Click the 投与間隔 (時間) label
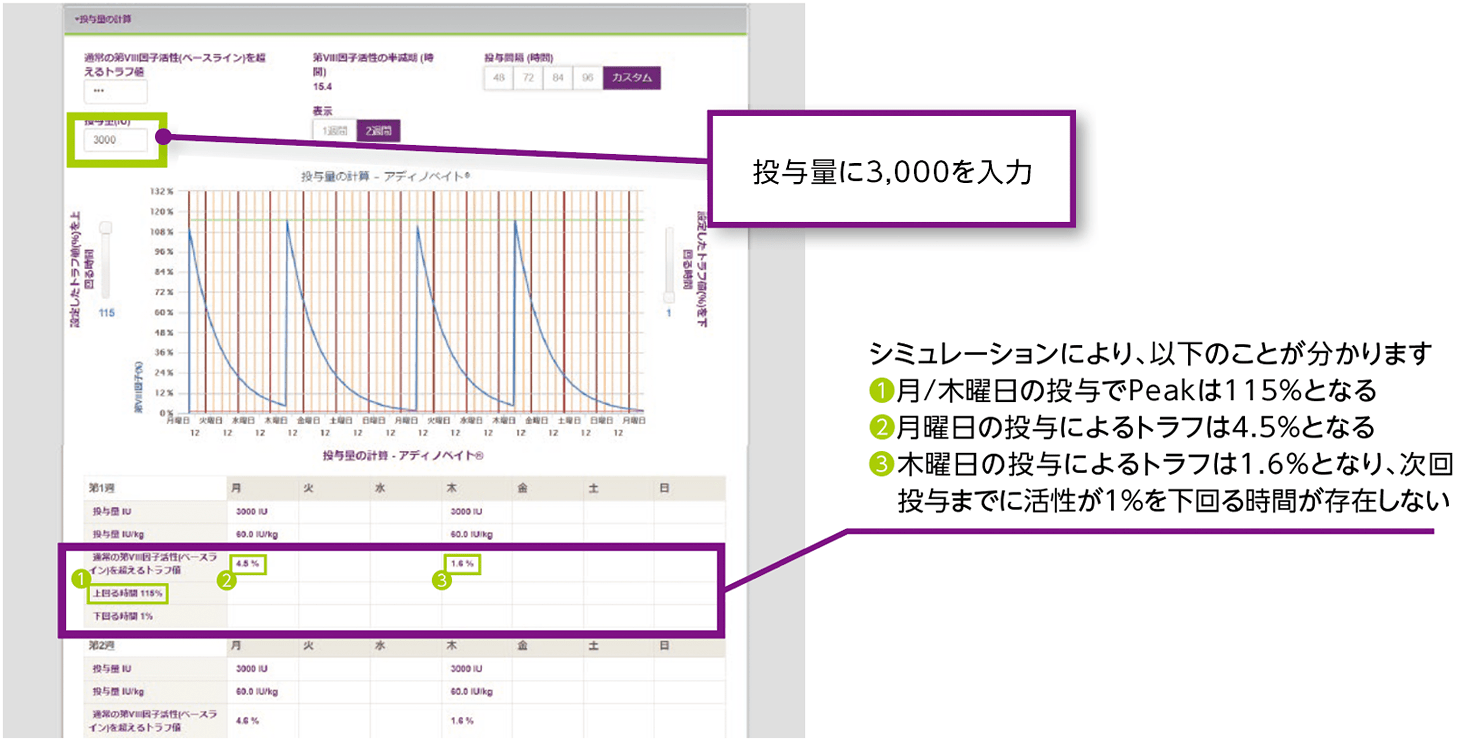 tap(517, 58)
